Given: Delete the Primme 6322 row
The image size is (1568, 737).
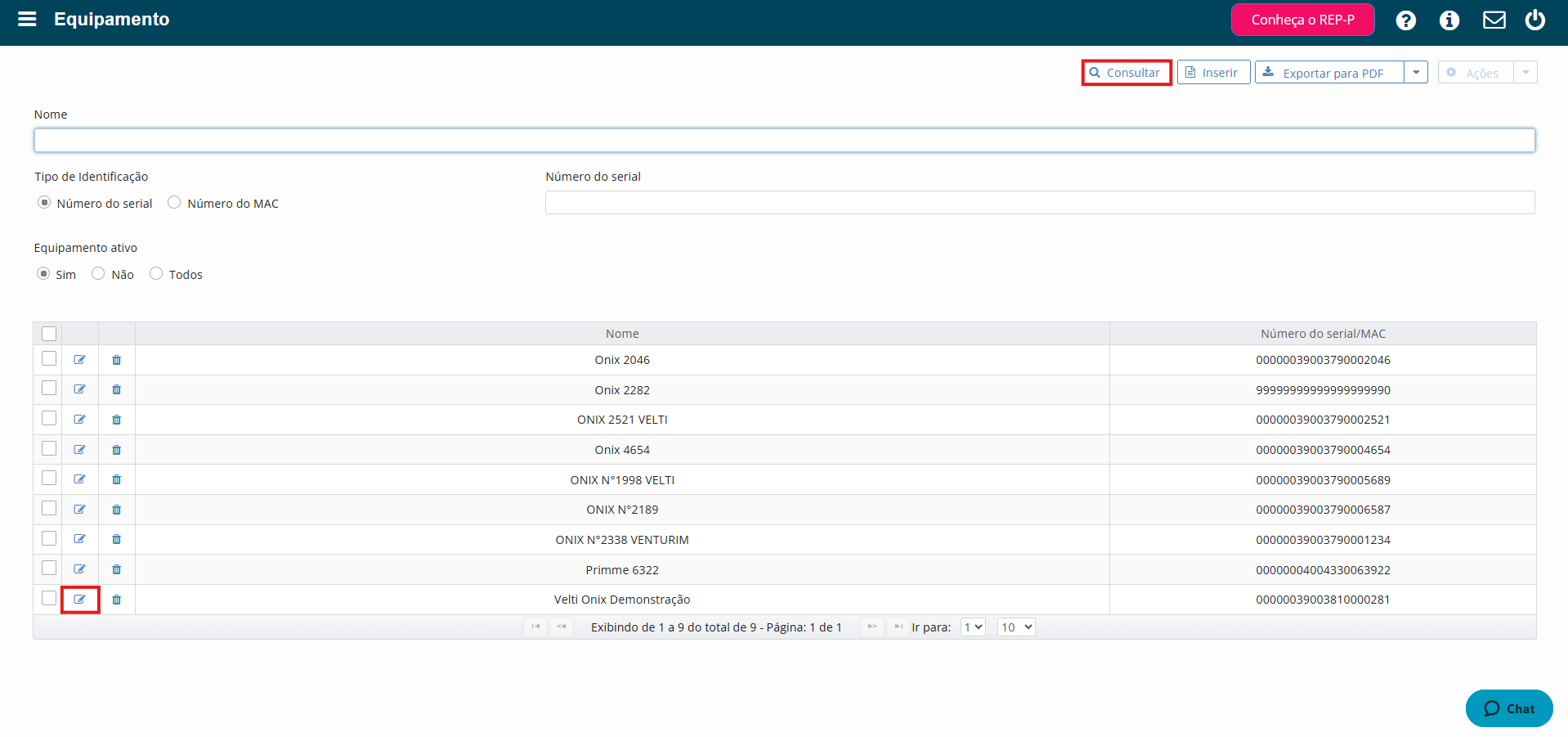Looking at the screenshot, I should [117, 569].
